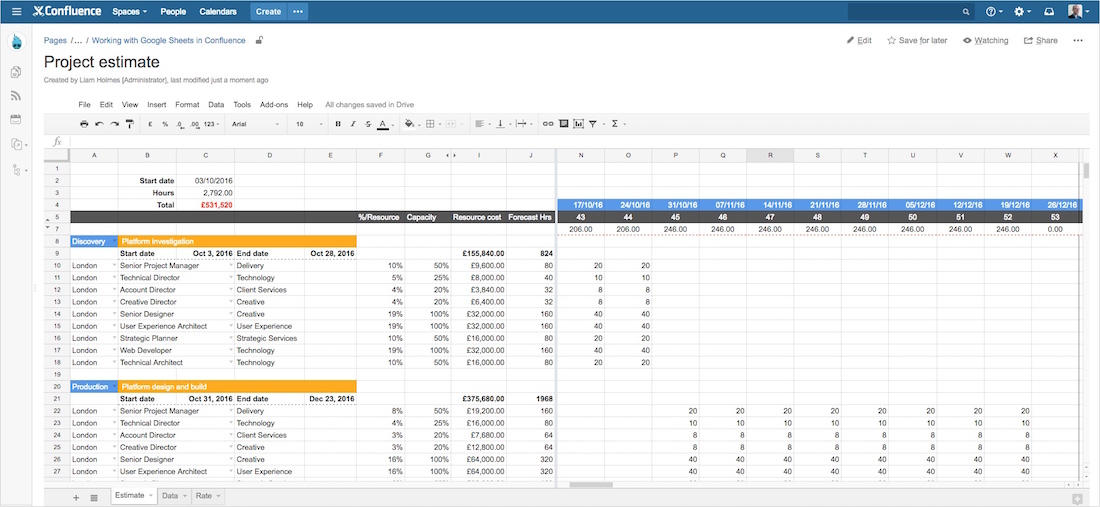
Task: Switch to the Data sheet tab
Action: click(170, 495)
